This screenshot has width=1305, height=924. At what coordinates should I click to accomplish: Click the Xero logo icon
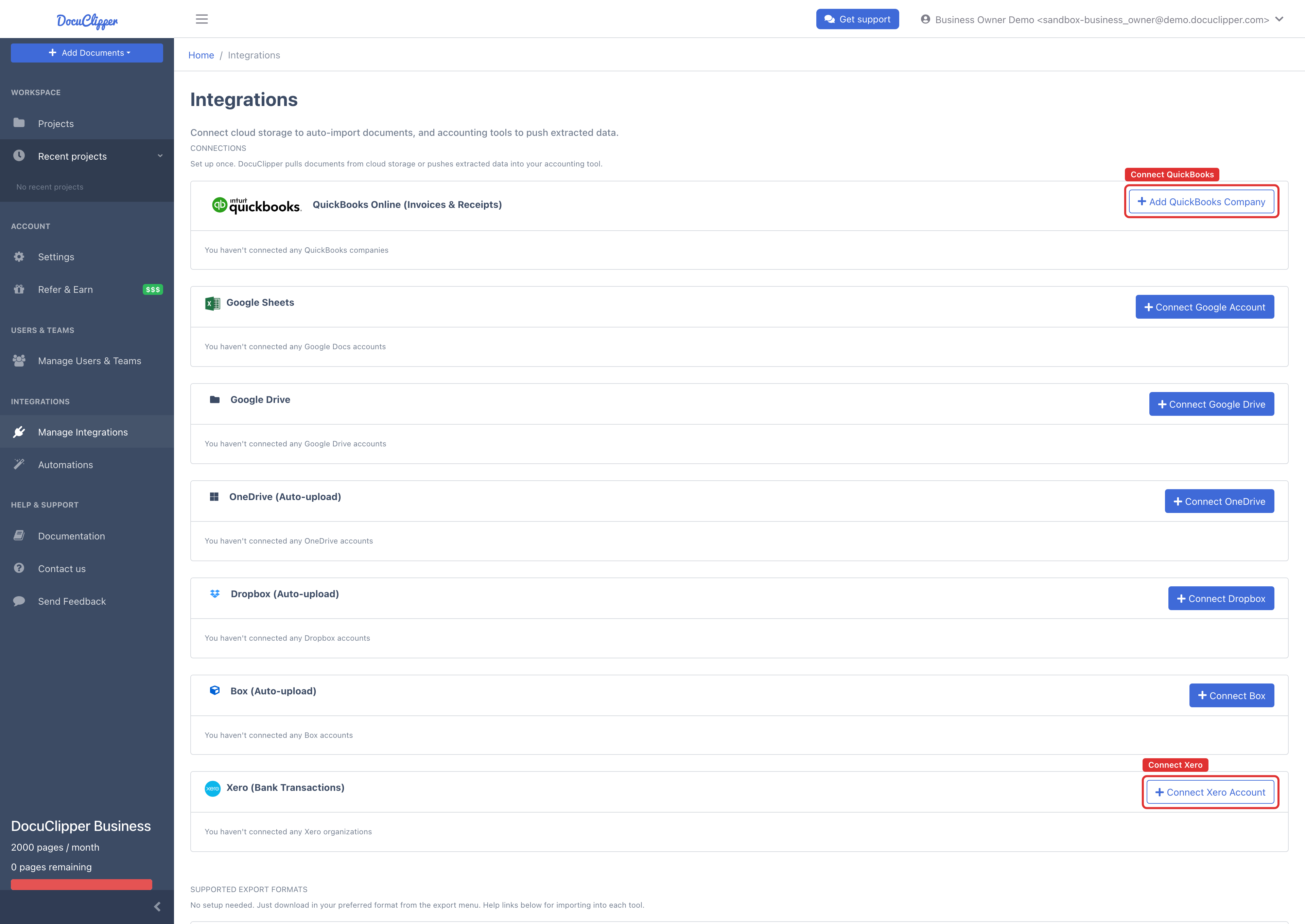[212, 788]
